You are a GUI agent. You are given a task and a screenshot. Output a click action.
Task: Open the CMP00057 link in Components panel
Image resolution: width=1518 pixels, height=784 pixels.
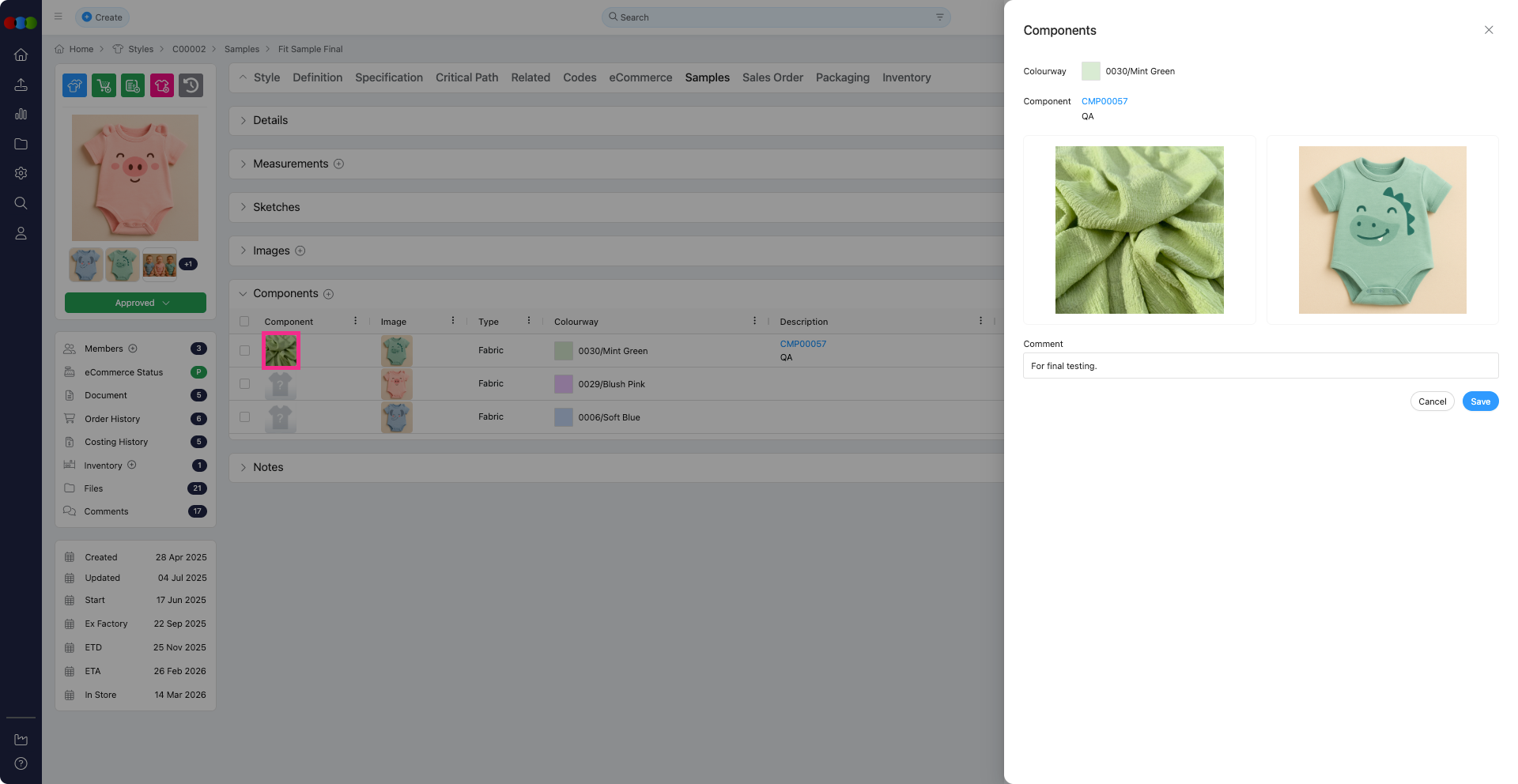click(x=1105, y=101)
